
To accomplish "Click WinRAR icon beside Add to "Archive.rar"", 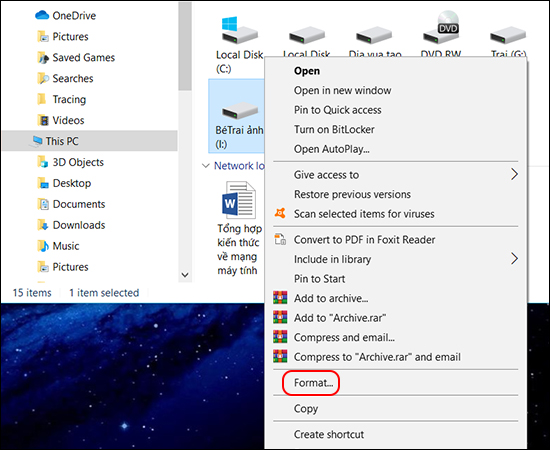I will [280, 317].
